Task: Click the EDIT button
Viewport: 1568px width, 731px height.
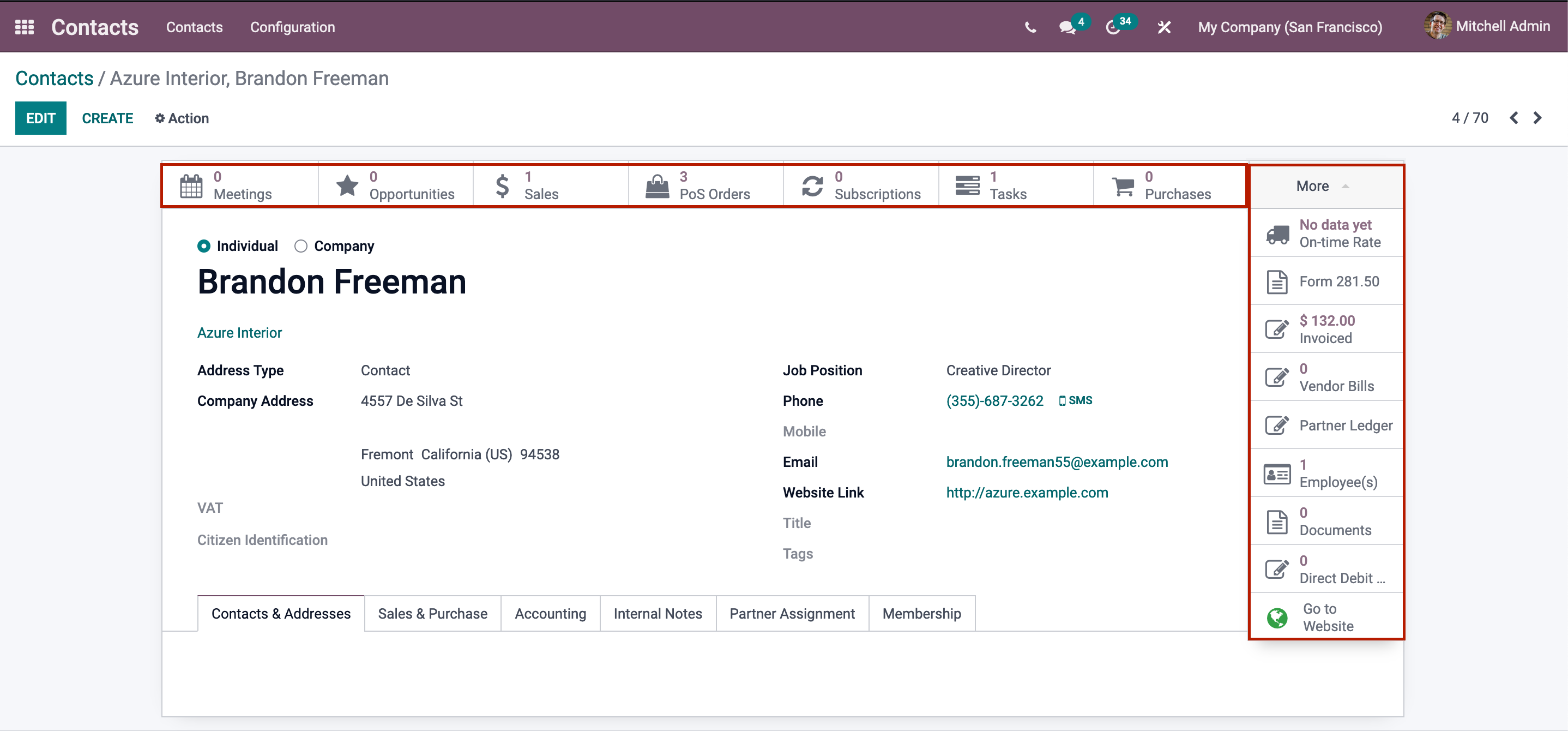Action: click(x=41, y=118)
